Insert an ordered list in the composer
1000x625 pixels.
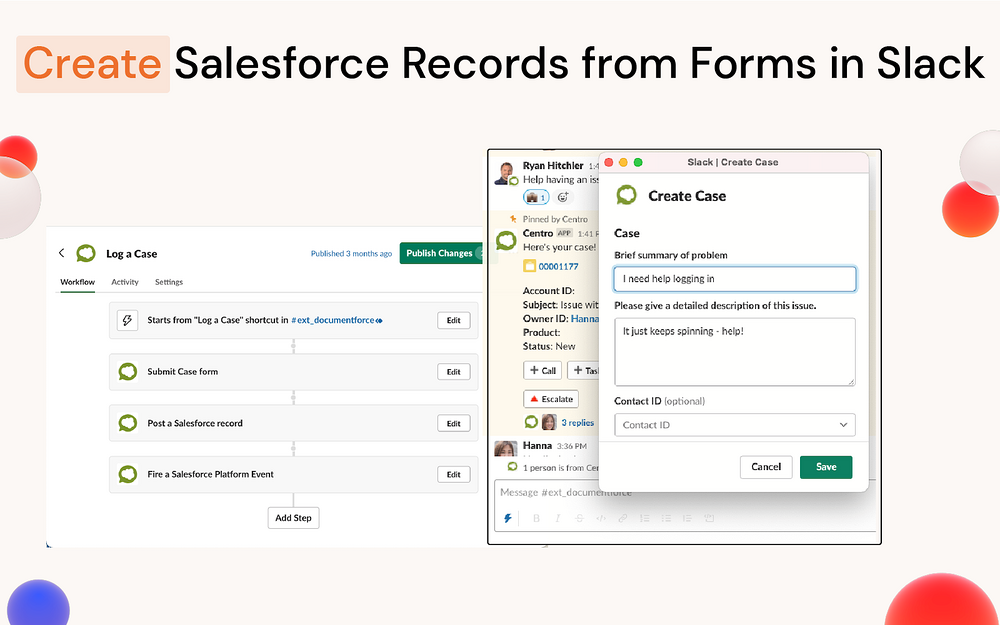click(x=645, y=518)
